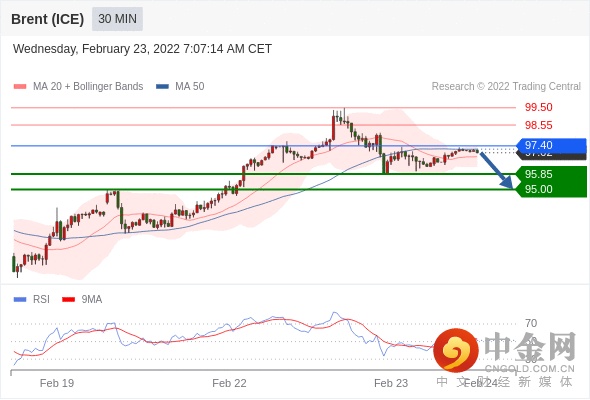Click the 30 MIN timeframe button
The width and height of the screenshot is (590, 400).
(x=117, y=19)
